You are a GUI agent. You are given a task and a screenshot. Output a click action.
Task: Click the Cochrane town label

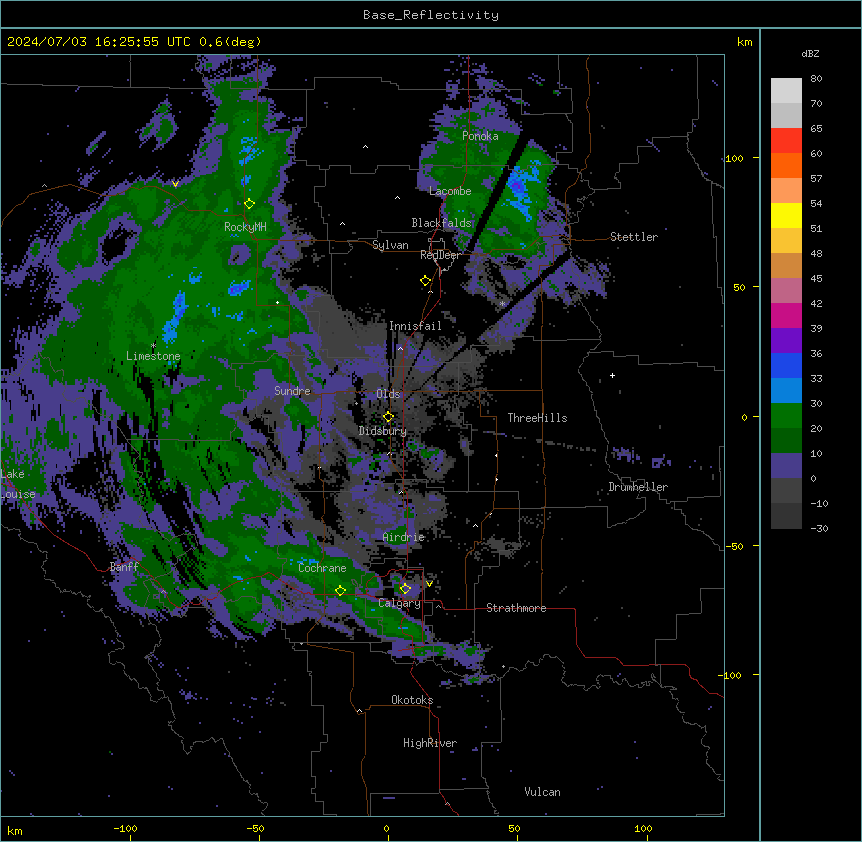pyautogui.click(x=322, y=568)
